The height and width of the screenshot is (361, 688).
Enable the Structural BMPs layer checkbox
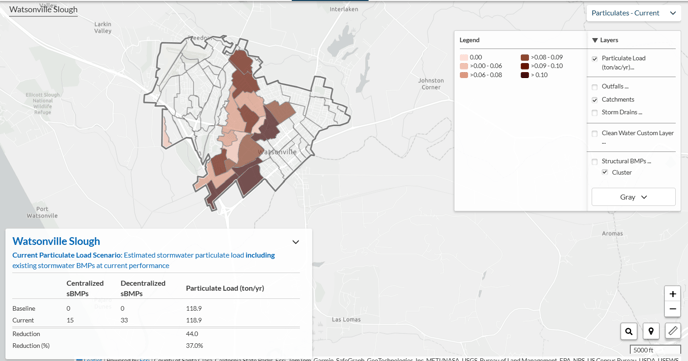[x=595, y=161]
